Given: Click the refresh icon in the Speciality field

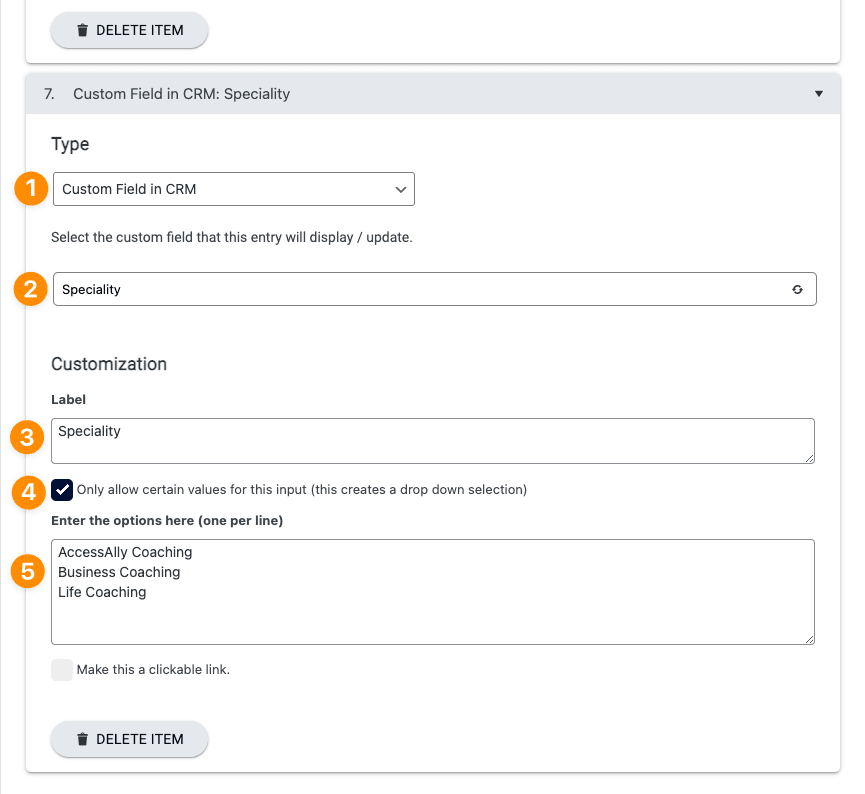Looking at the screenshot, I should tap(797, 289).
